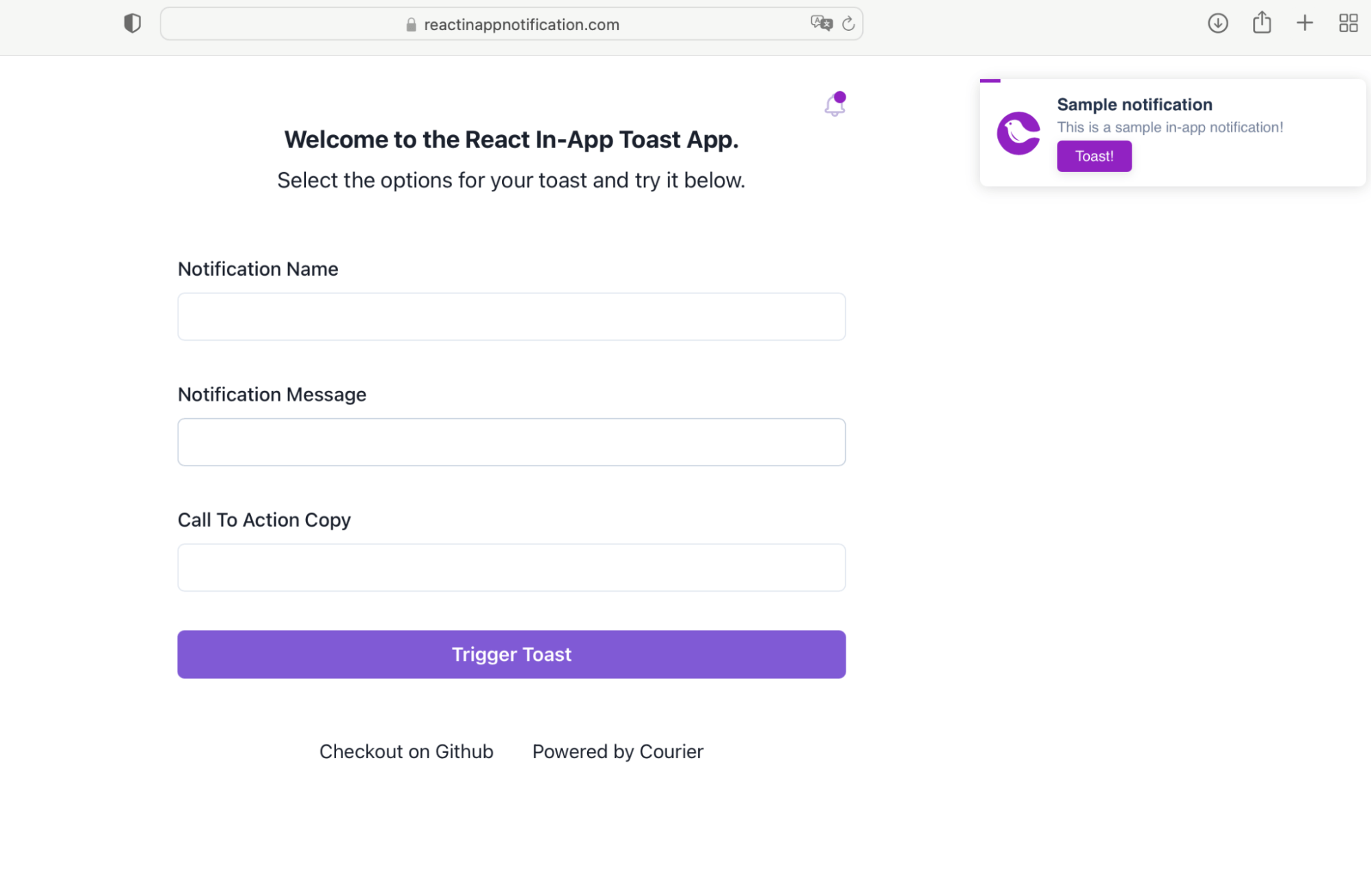This screenshot has height=896, width=1371.
Task: Click the Courier bird logo in toast
Action: coord(1018,133)
